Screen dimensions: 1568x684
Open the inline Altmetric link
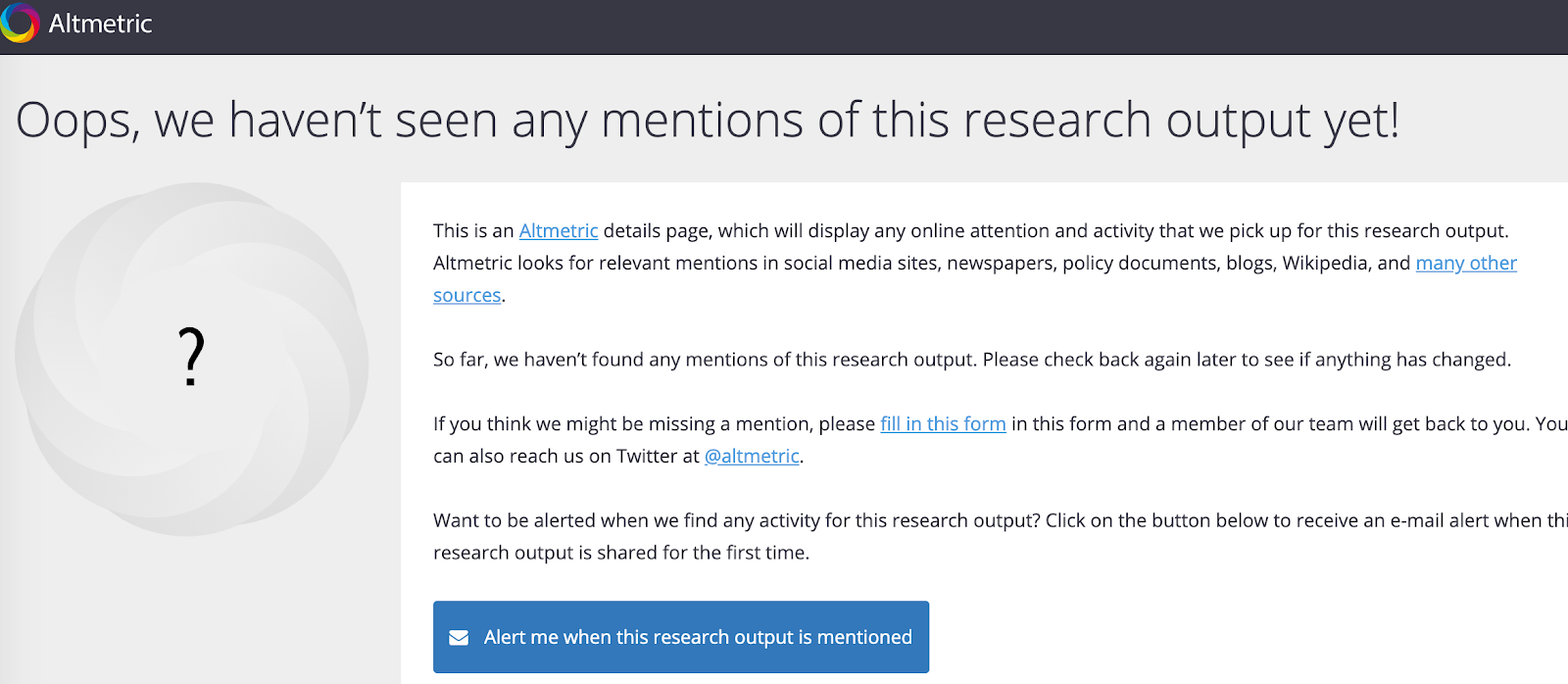point(558,230)
